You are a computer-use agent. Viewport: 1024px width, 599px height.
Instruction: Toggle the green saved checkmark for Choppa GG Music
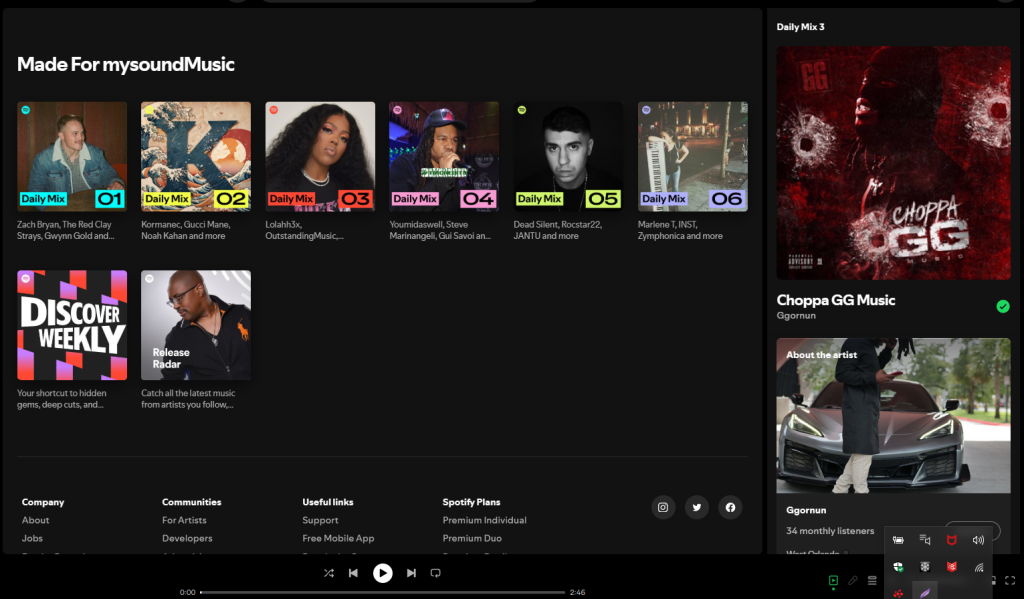tap(1003, 306)
